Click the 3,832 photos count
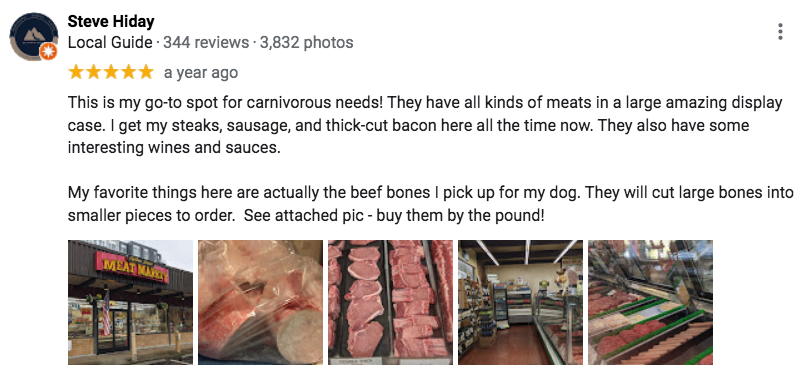This screenshot has width=807, height=379. point(307,42)
